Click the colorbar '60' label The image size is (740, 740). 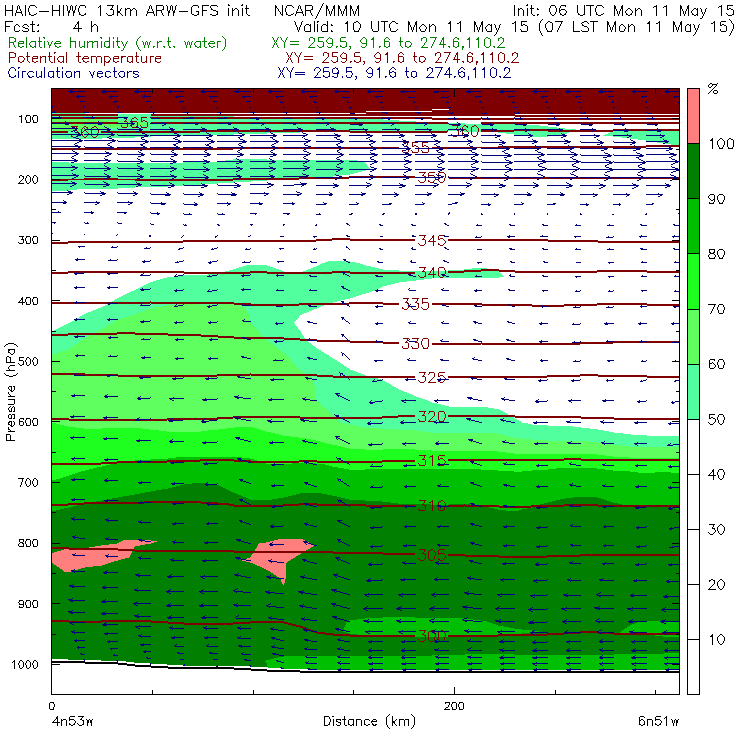point(716,364)
